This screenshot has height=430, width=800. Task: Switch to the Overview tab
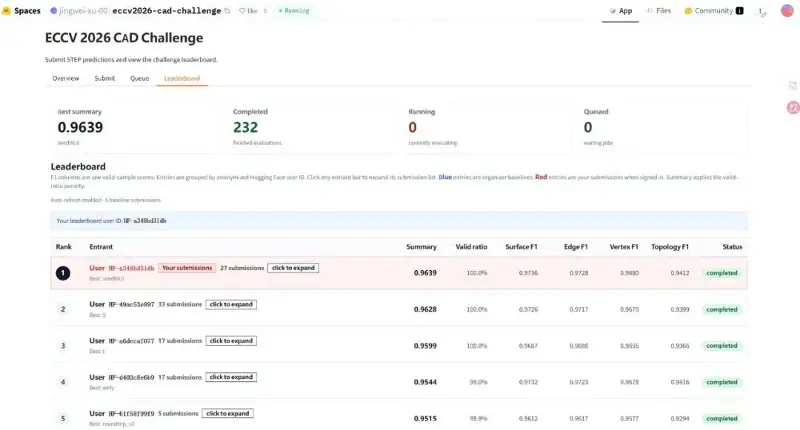pyautogui.click(x=66, y=78)
